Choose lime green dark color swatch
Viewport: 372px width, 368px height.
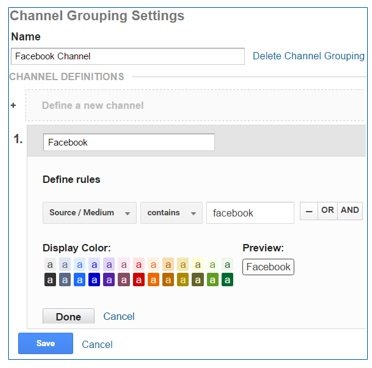(212, 280)
